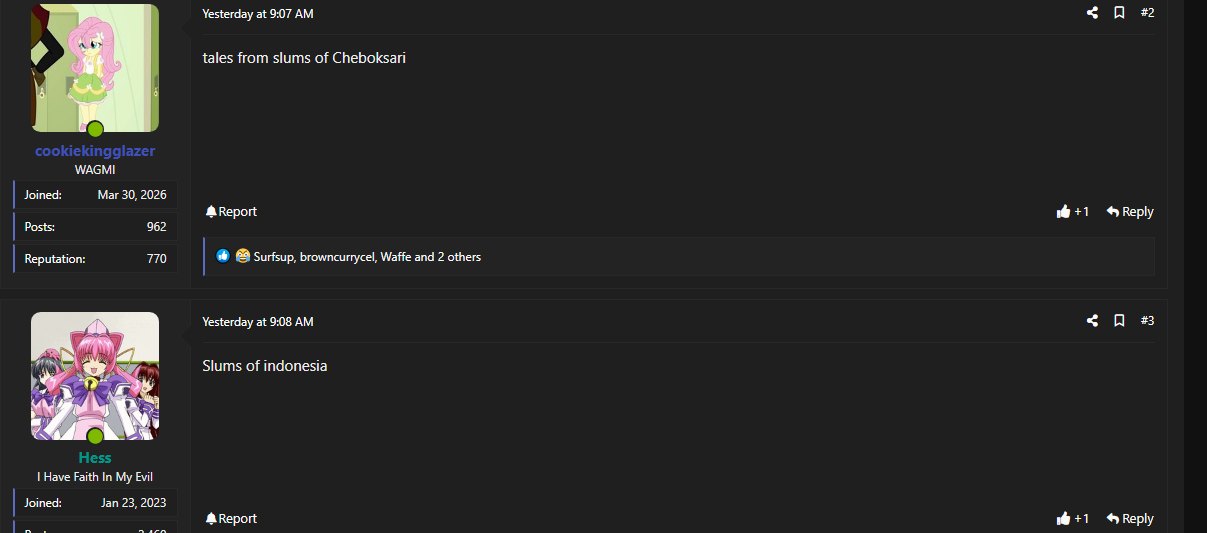
Task: Reply to post #2
Action: point(1130,212)
